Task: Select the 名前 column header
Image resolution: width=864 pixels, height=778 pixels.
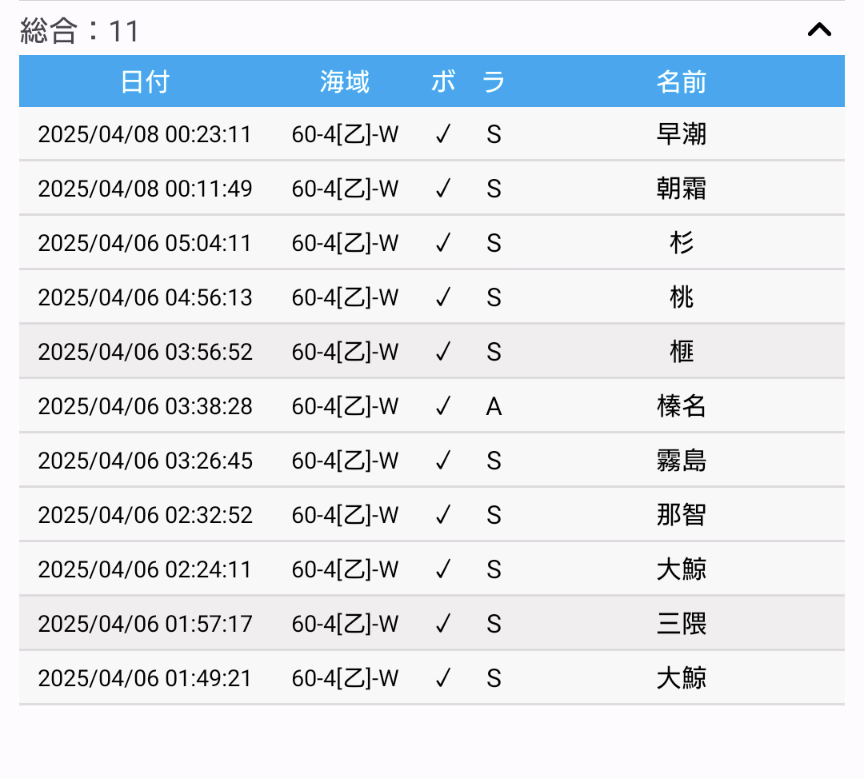Action: tap(681, 82)
